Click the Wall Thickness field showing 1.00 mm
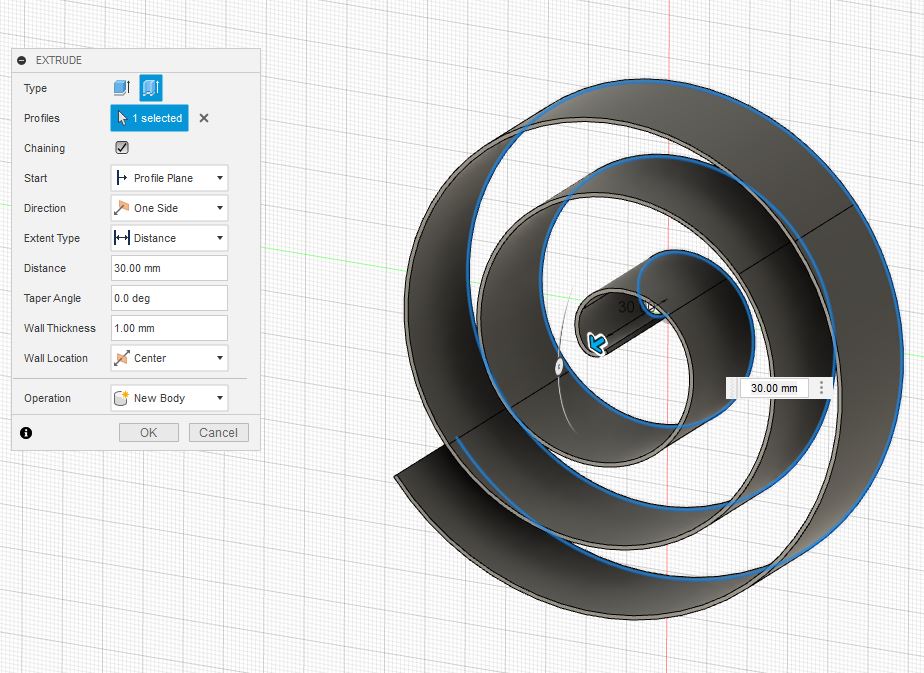 pyautogui.click(x=169, y=328)
